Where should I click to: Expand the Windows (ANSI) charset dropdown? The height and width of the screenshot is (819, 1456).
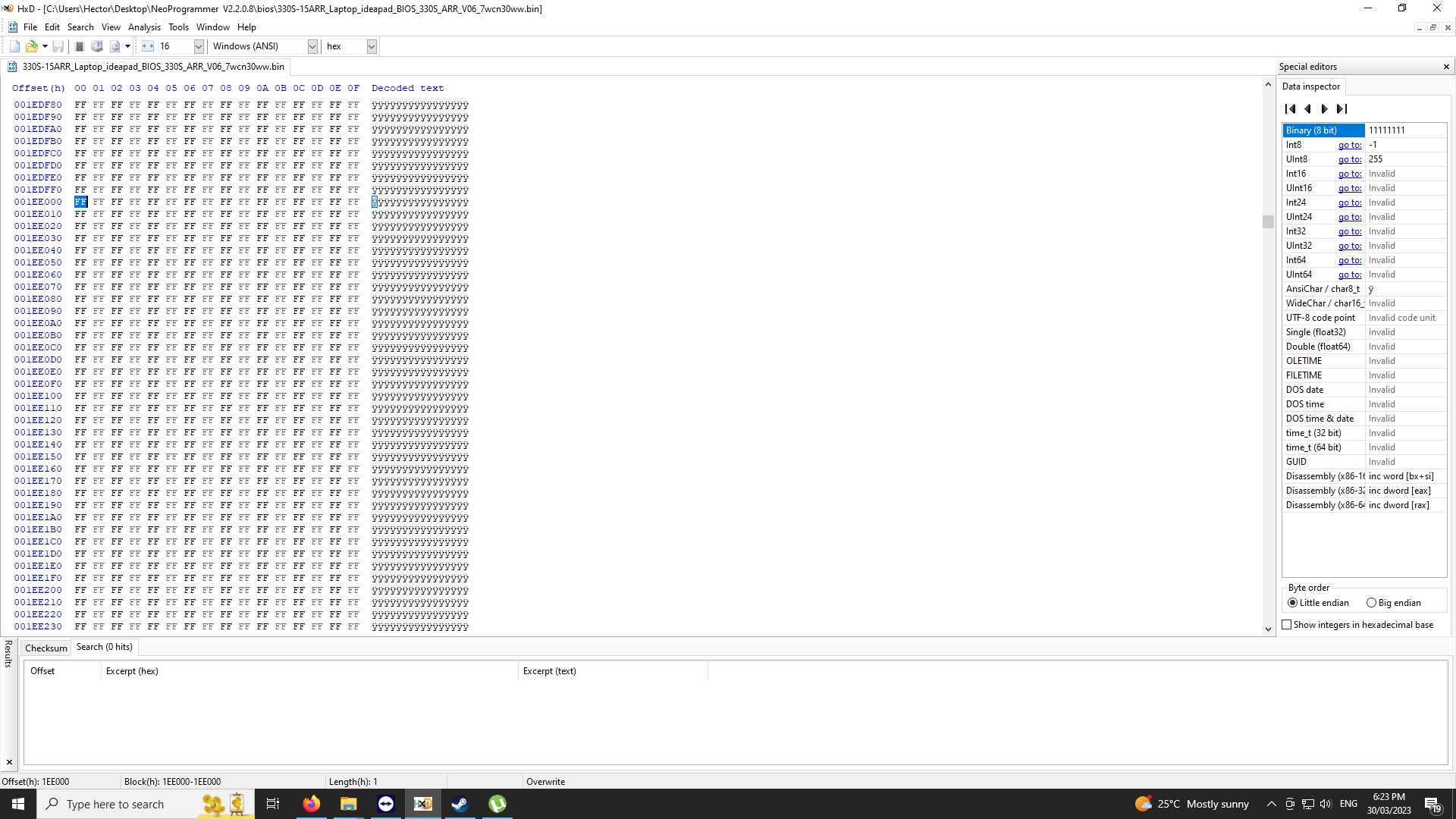[x=312, y=46]
